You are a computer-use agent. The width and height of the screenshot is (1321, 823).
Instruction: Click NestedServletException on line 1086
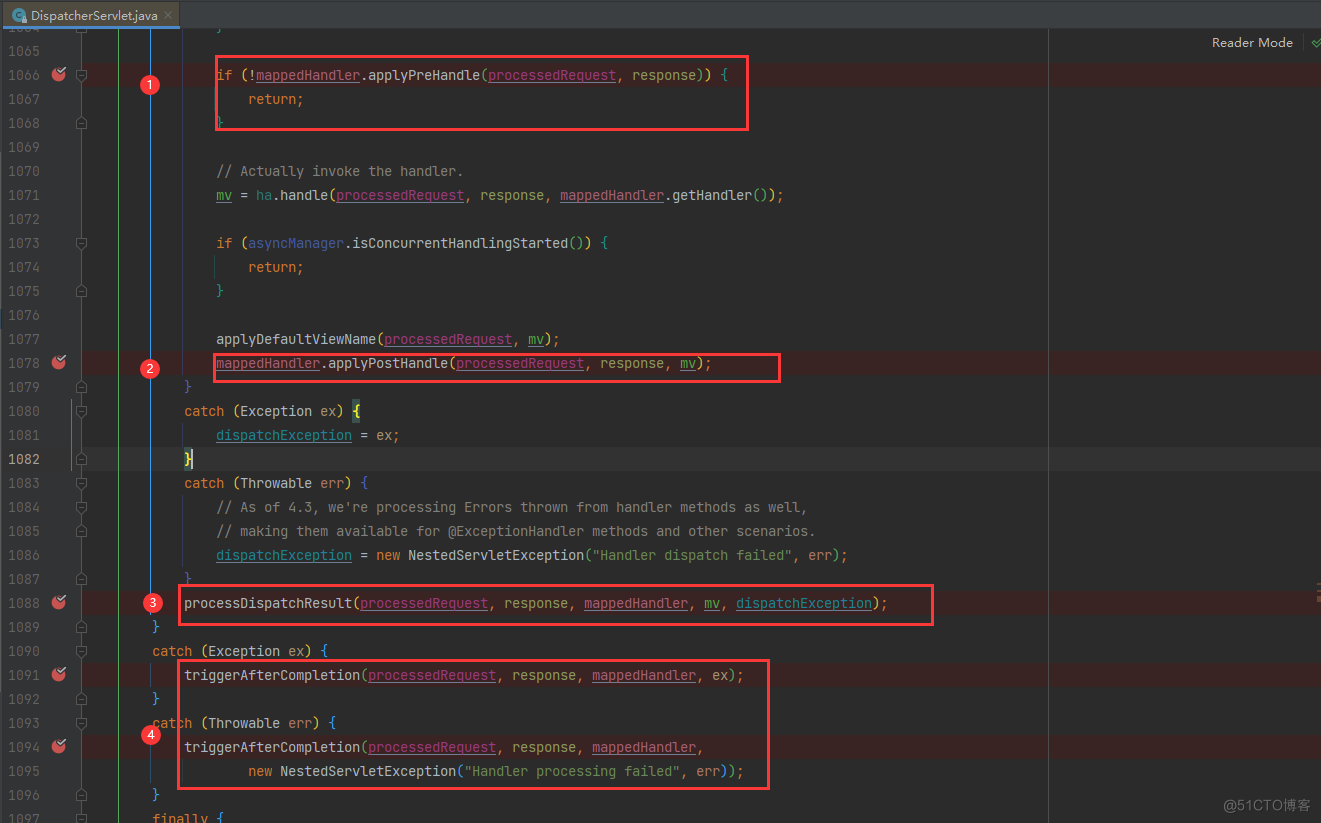[x=496, y=555]
